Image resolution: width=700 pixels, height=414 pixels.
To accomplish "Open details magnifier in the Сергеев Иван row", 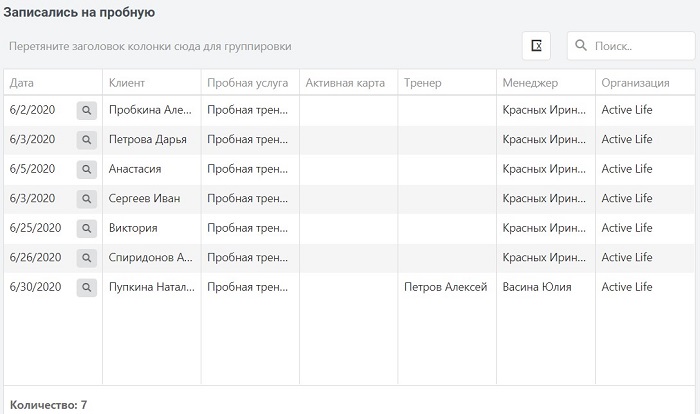I will pos(87,199).
